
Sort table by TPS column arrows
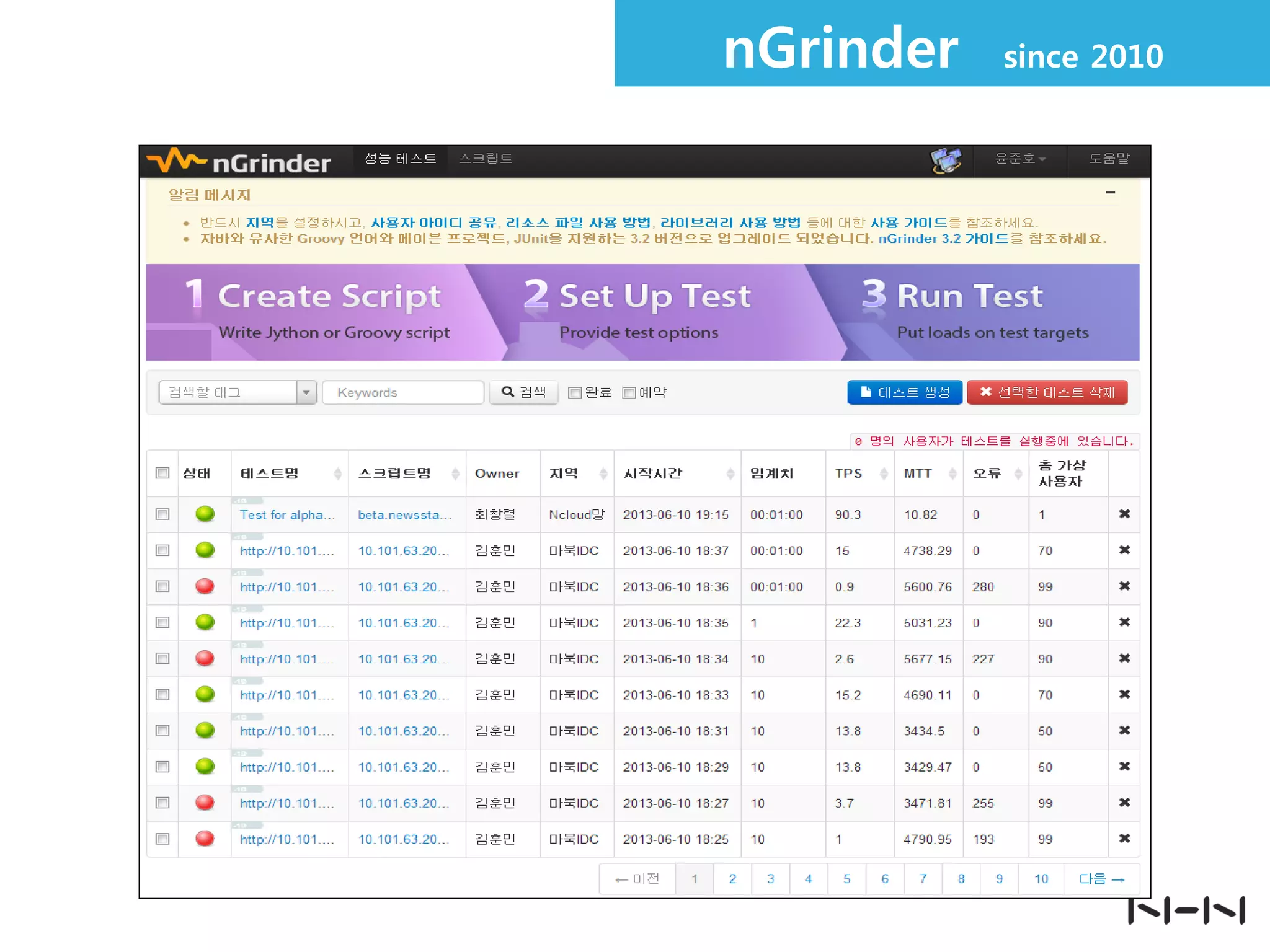tap(884, 474)
